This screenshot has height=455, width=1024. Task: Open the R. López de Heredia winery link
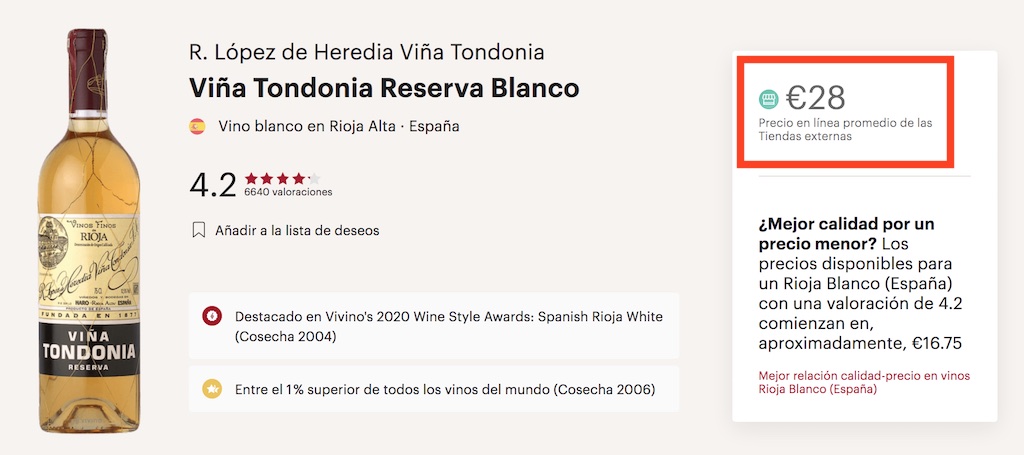tap(366, 53)
